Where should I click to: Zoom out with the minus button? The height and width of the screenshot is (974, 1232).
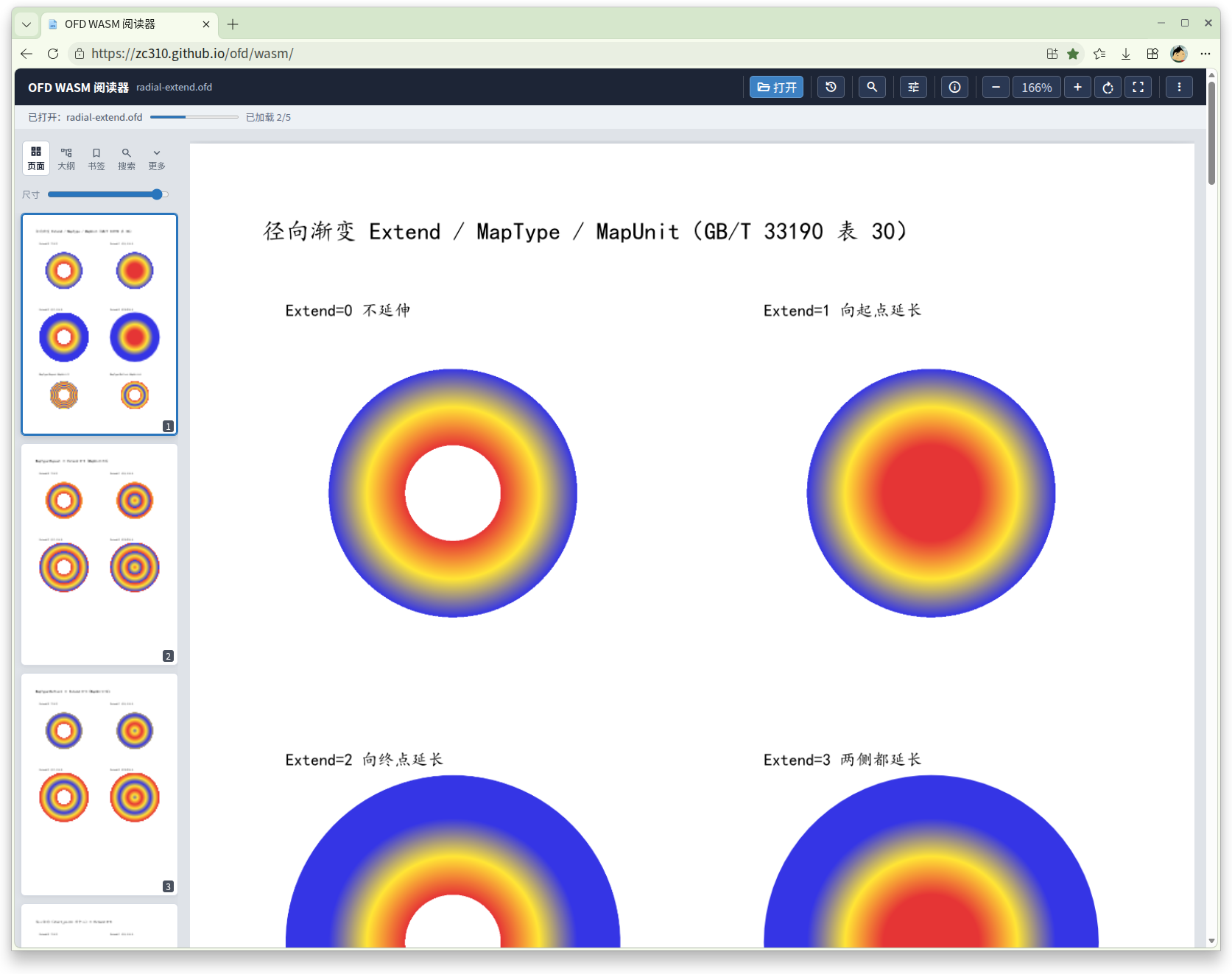[996, 87]
